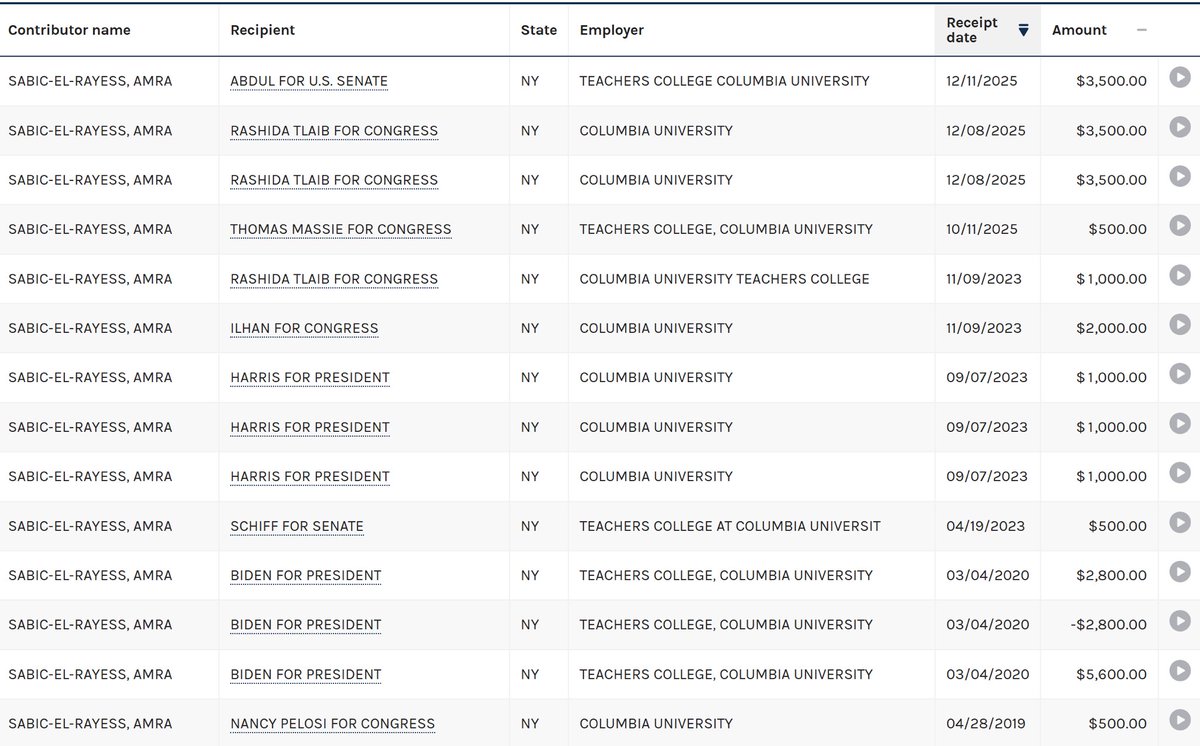Click contributor name in Nancy Pelosi row
This screenshot has height=746, width=1200.
[90, 723]
